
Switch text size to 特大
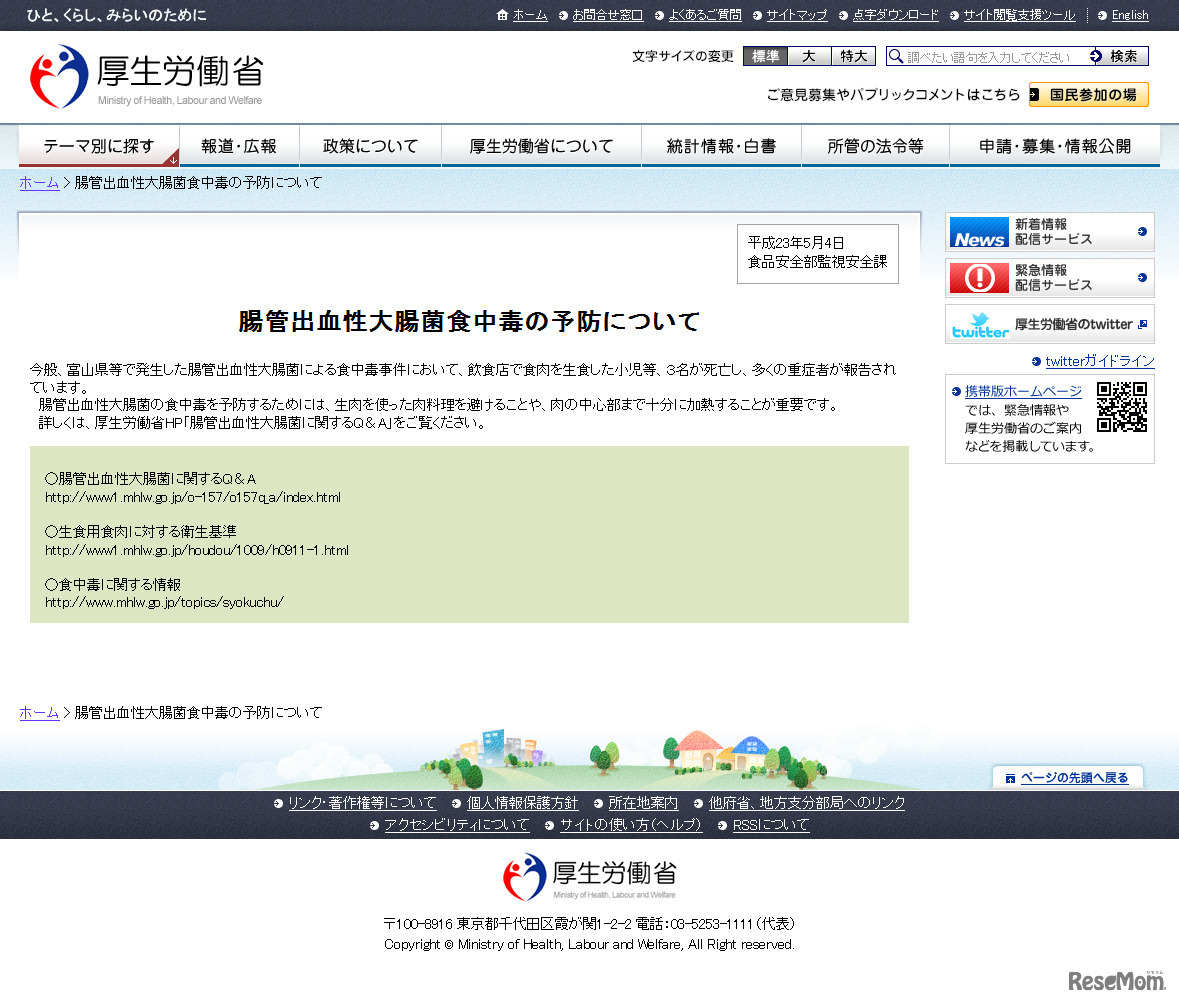(x=852, y=56)
